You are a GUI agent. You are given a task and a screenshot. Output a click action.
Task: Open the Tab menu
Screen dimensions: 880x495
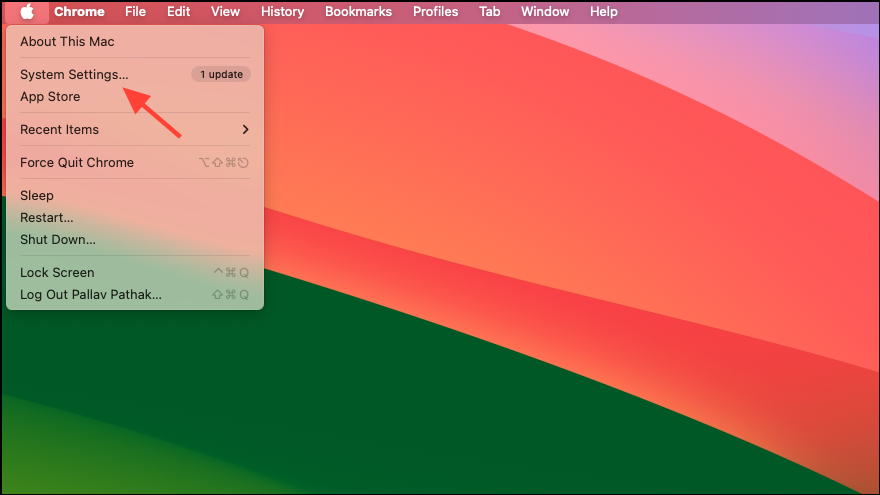click(x=489, y=11)
